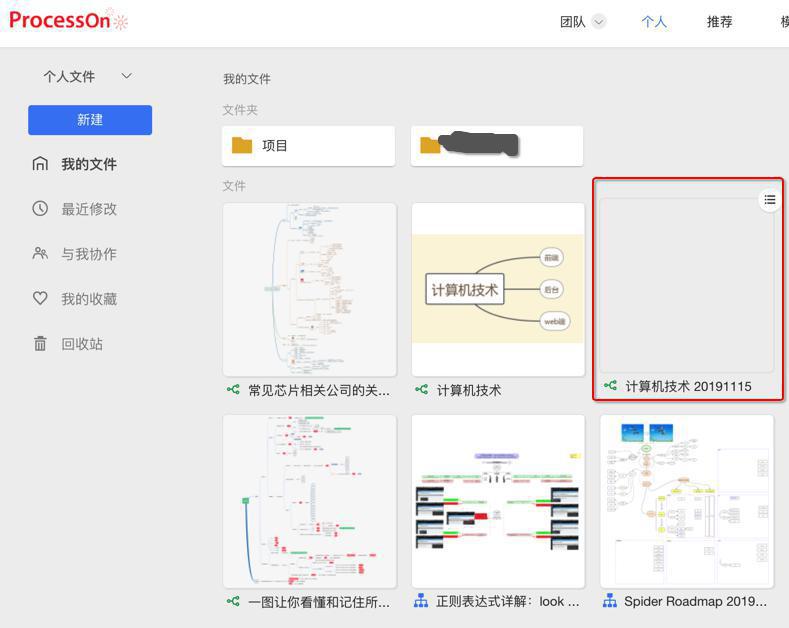The image size is (789, 628).
Task: Go to 我的文件 in sidebar
Action: 89,164
